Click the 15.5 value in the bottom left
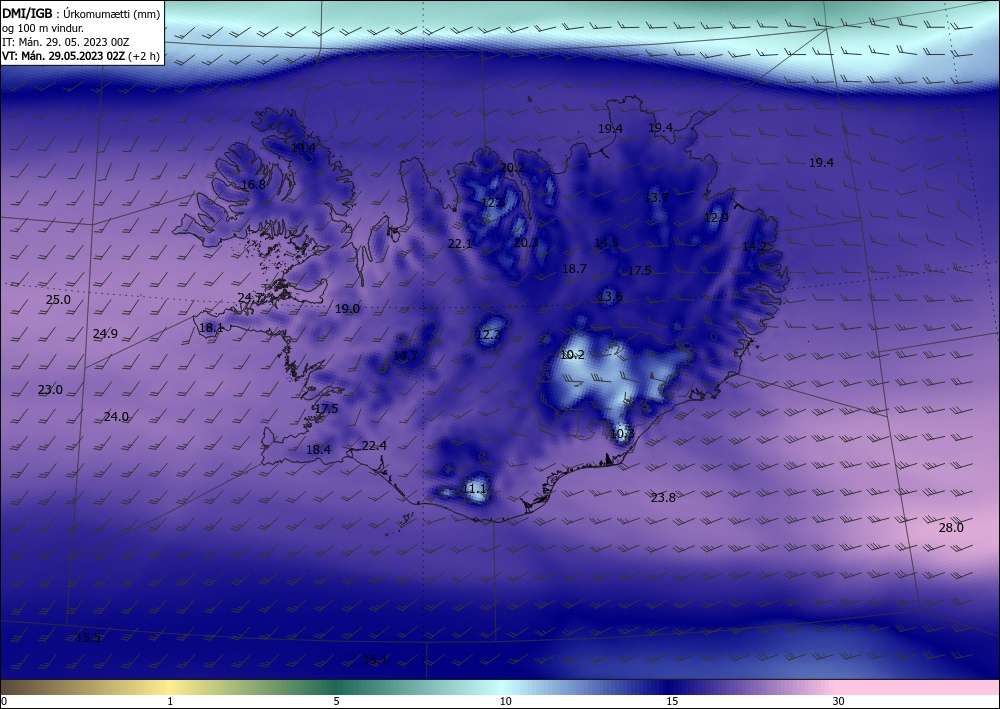 point(89,638)
